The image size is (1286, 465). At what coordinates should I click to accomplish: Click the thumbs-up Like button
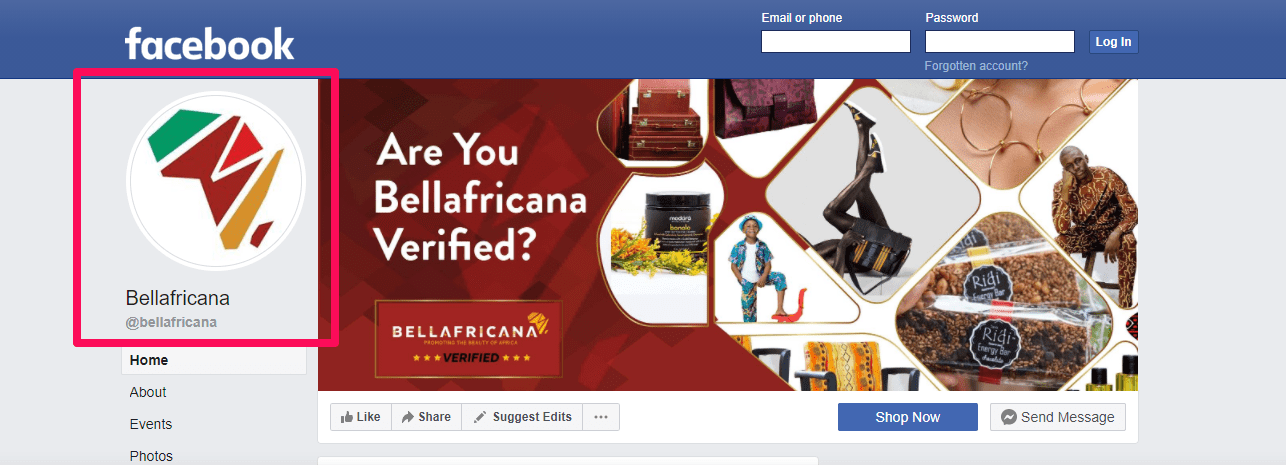tap(360, 417)
